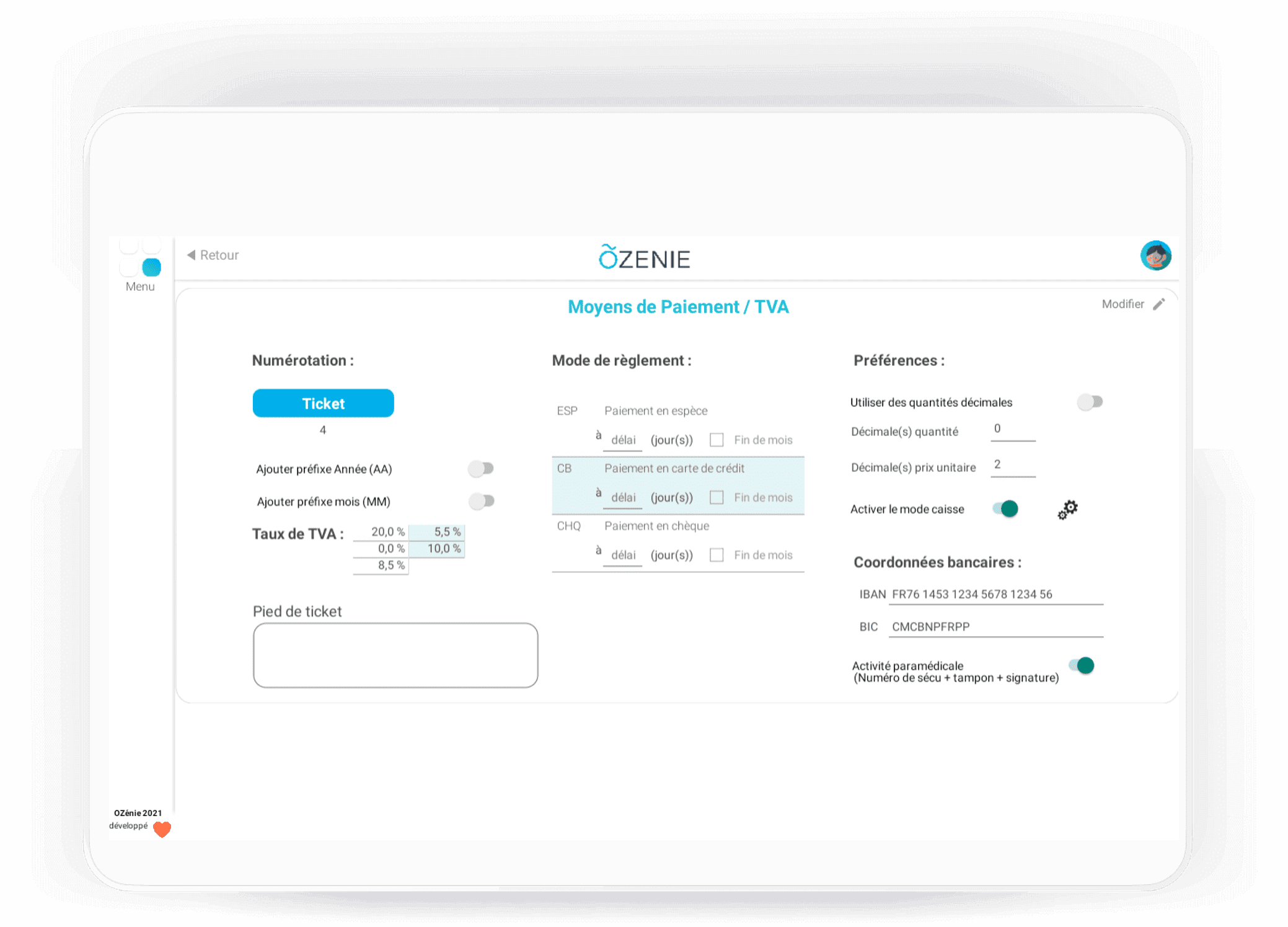Click Moyens de Paiement / TVA title
The height and width of the screenshot is (927, 1288).
[x=678, y=307]
